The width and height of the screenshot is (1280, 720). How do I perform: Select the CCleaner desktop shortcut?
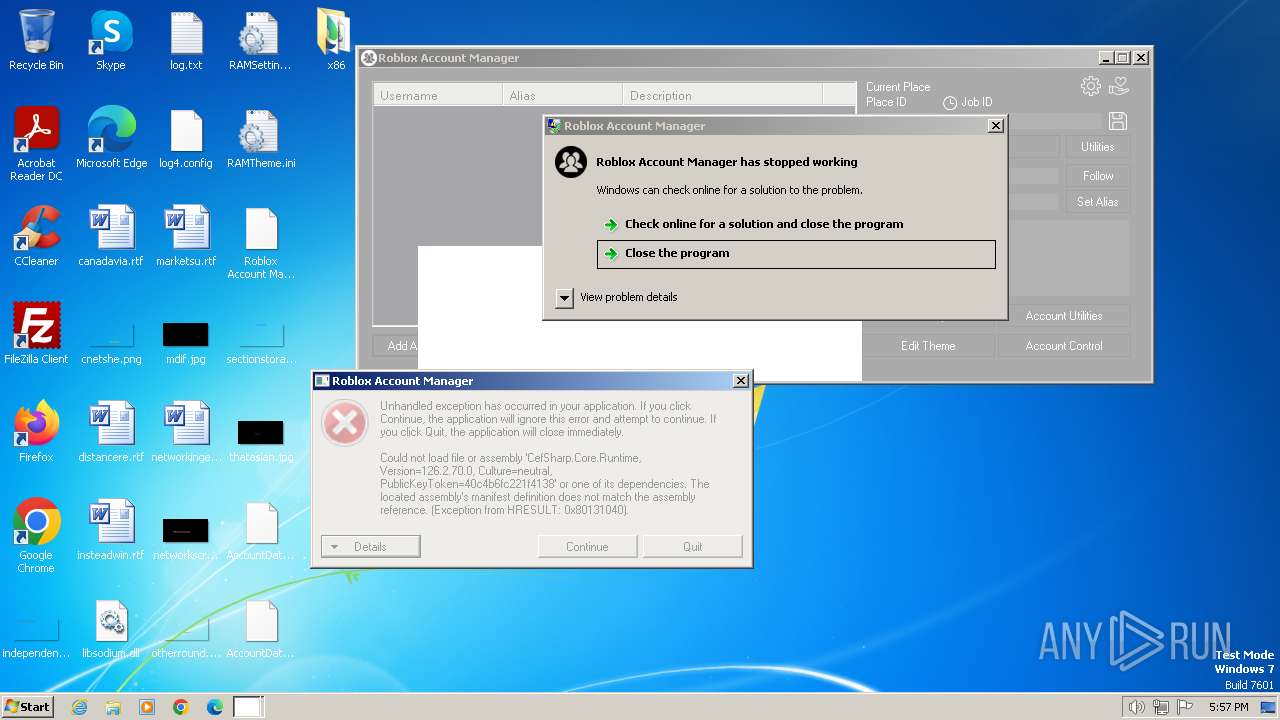click(36, 237)
